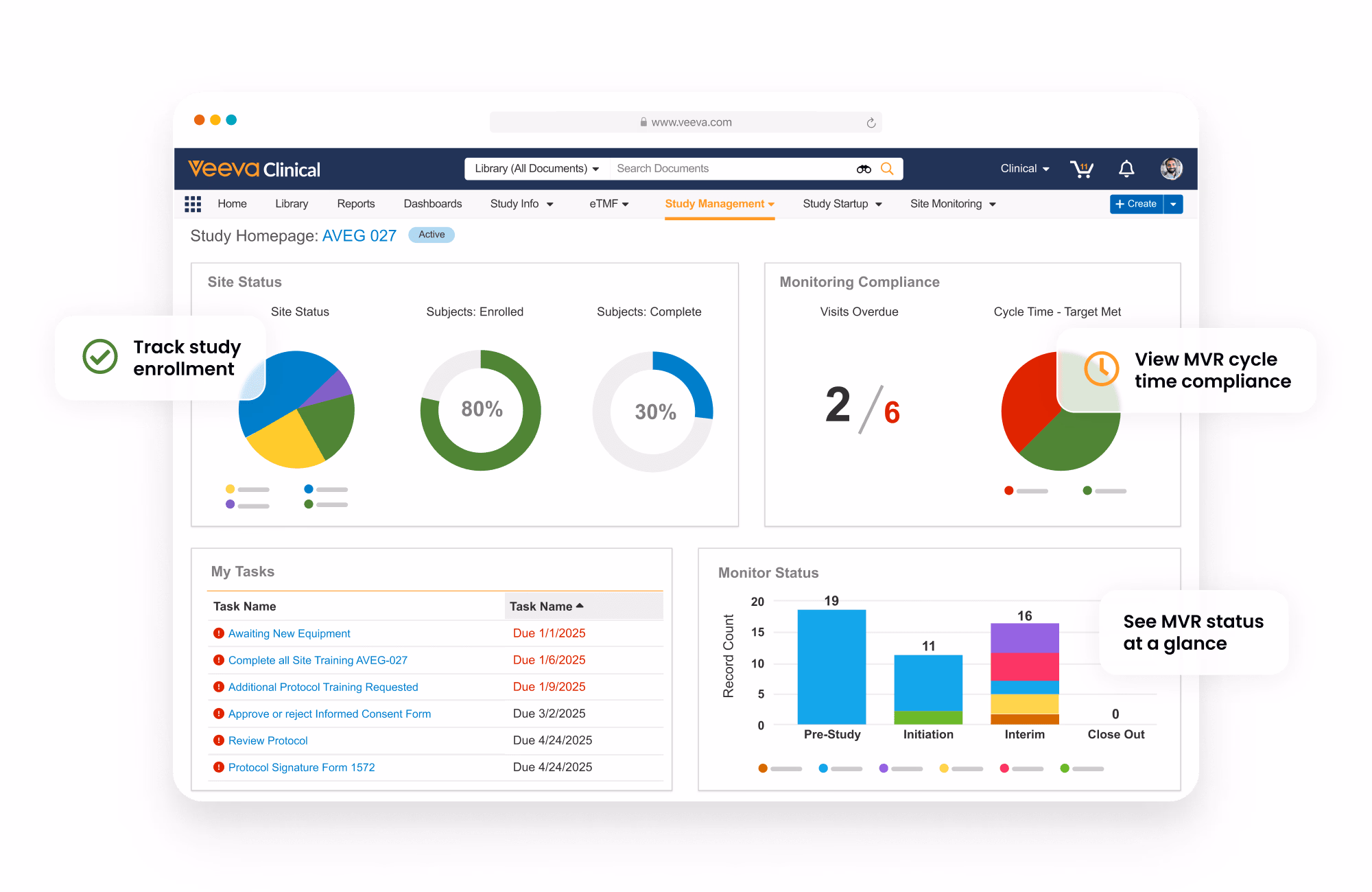1372x892 pixels.
Task: Click the binoculars advanced search icon
Action: point(863,168)
